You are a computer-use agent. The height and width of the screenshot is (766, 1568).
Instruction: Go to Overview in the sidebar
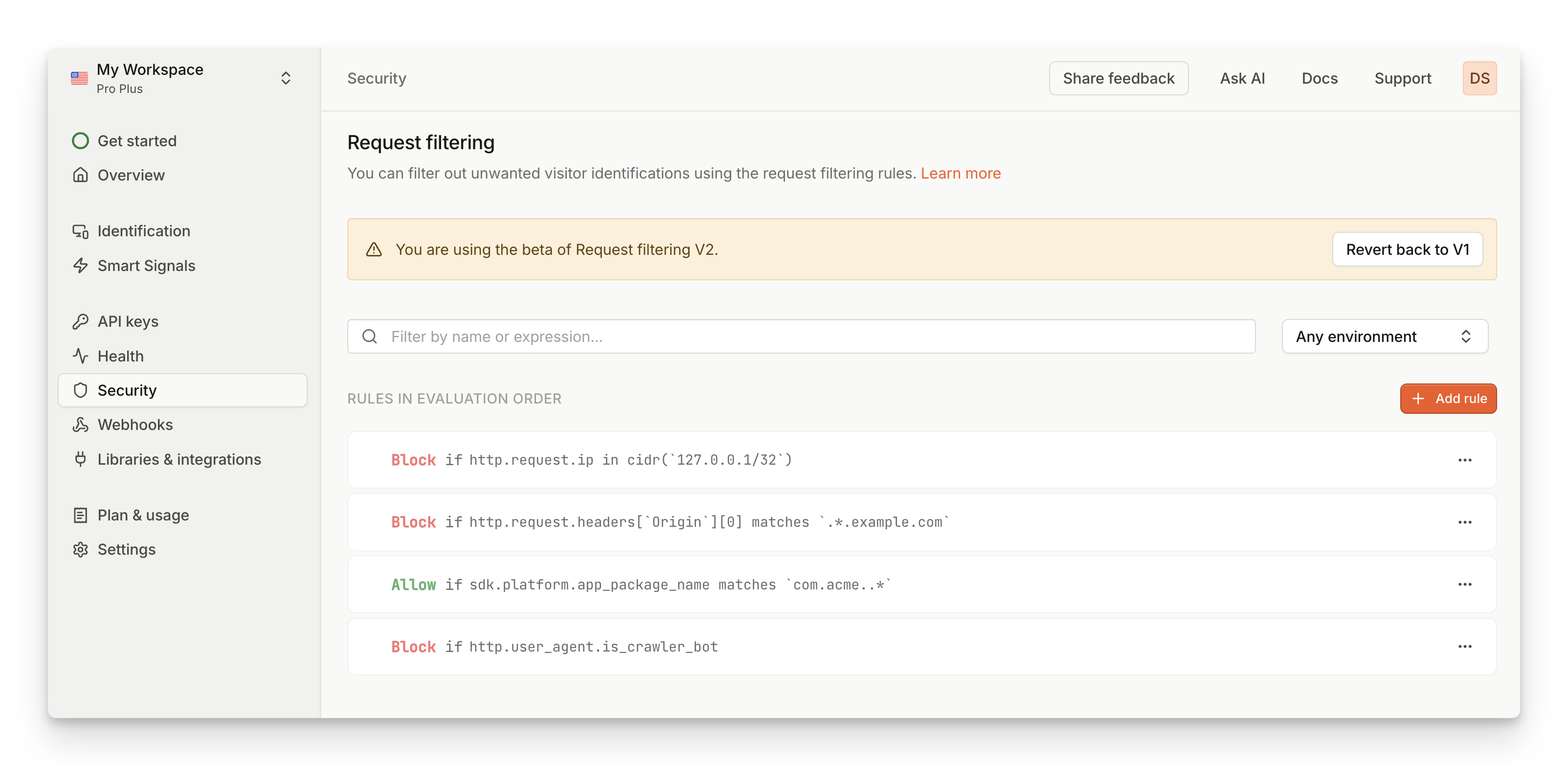131,176
